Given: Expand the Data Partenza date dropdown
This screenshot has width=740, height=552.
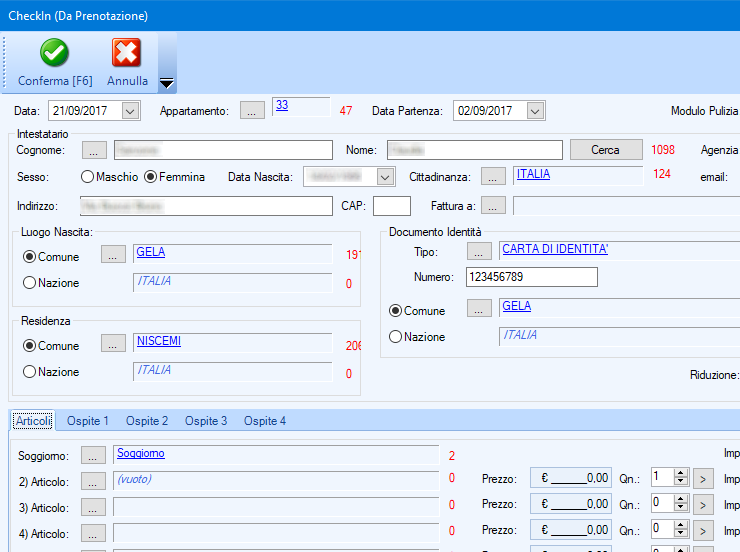Looking at the screenshot, I should click(x=535, y=111).
